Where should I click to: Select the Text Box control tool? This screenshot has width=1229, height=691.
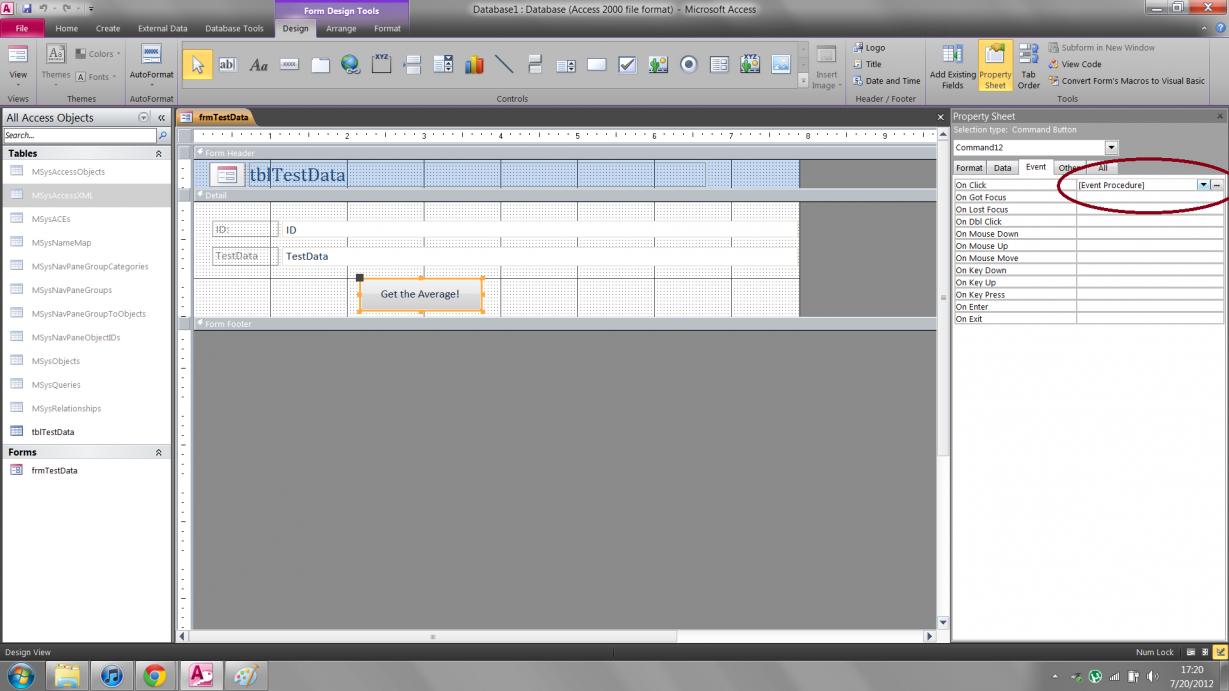[228, 65]
